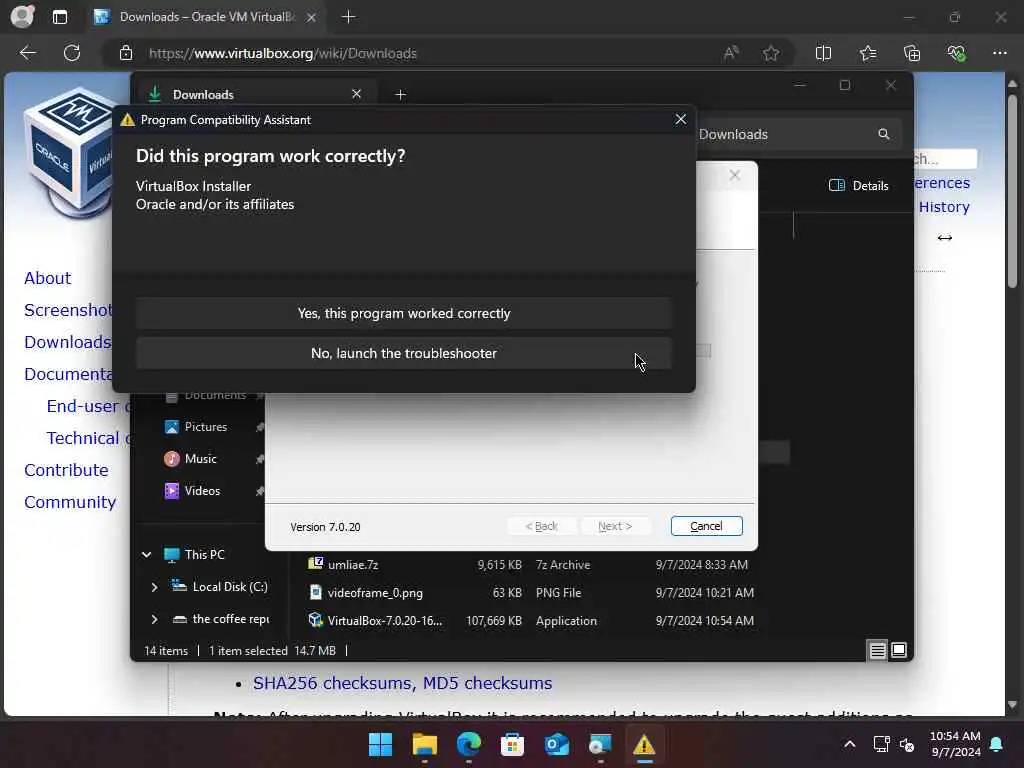The height and width of the screenshot is (768, 1024).
Task: Open Favorites list icon
Action: 868,53
